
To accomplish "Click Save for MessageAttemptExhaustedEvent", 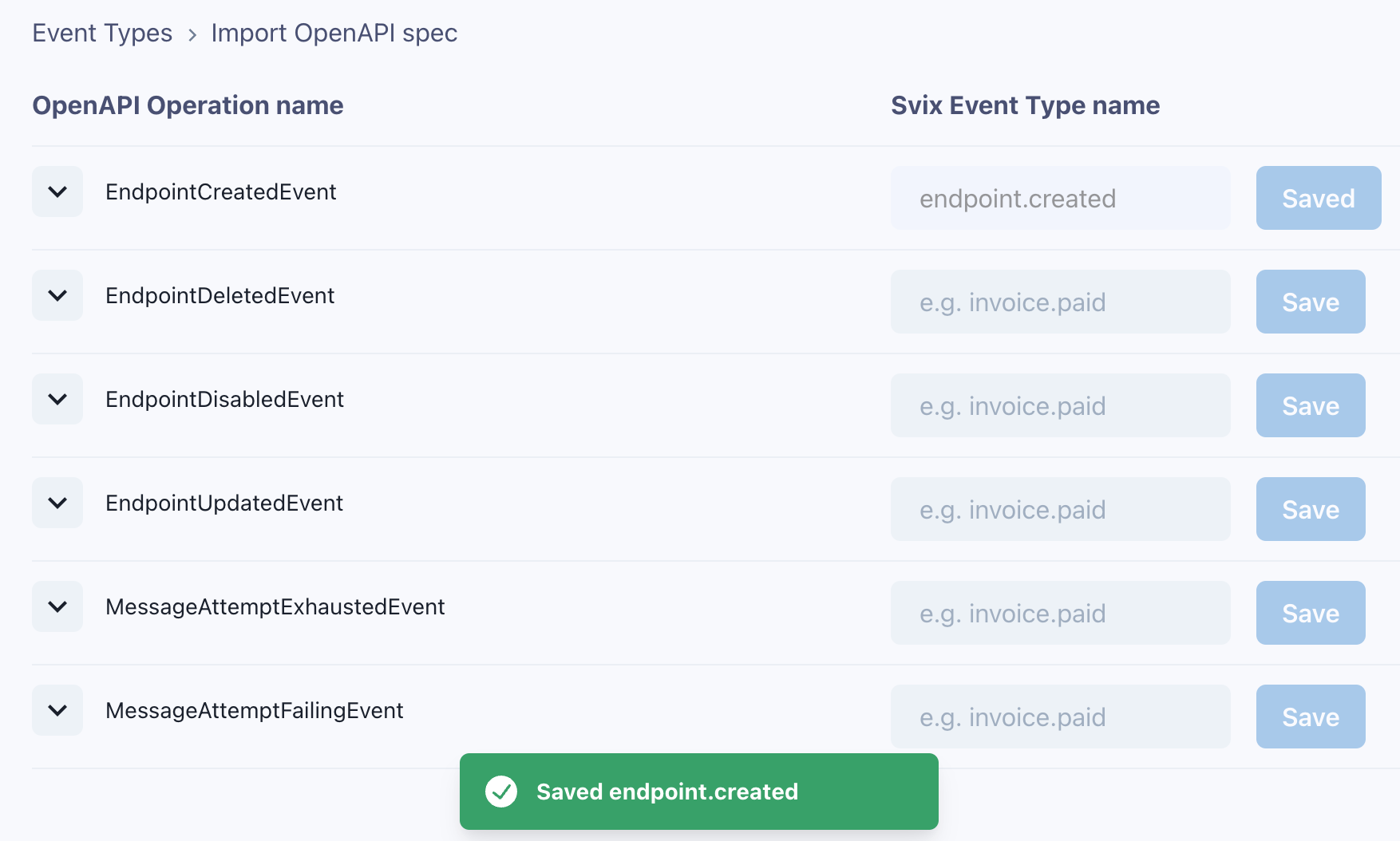I will [1310, 613].
